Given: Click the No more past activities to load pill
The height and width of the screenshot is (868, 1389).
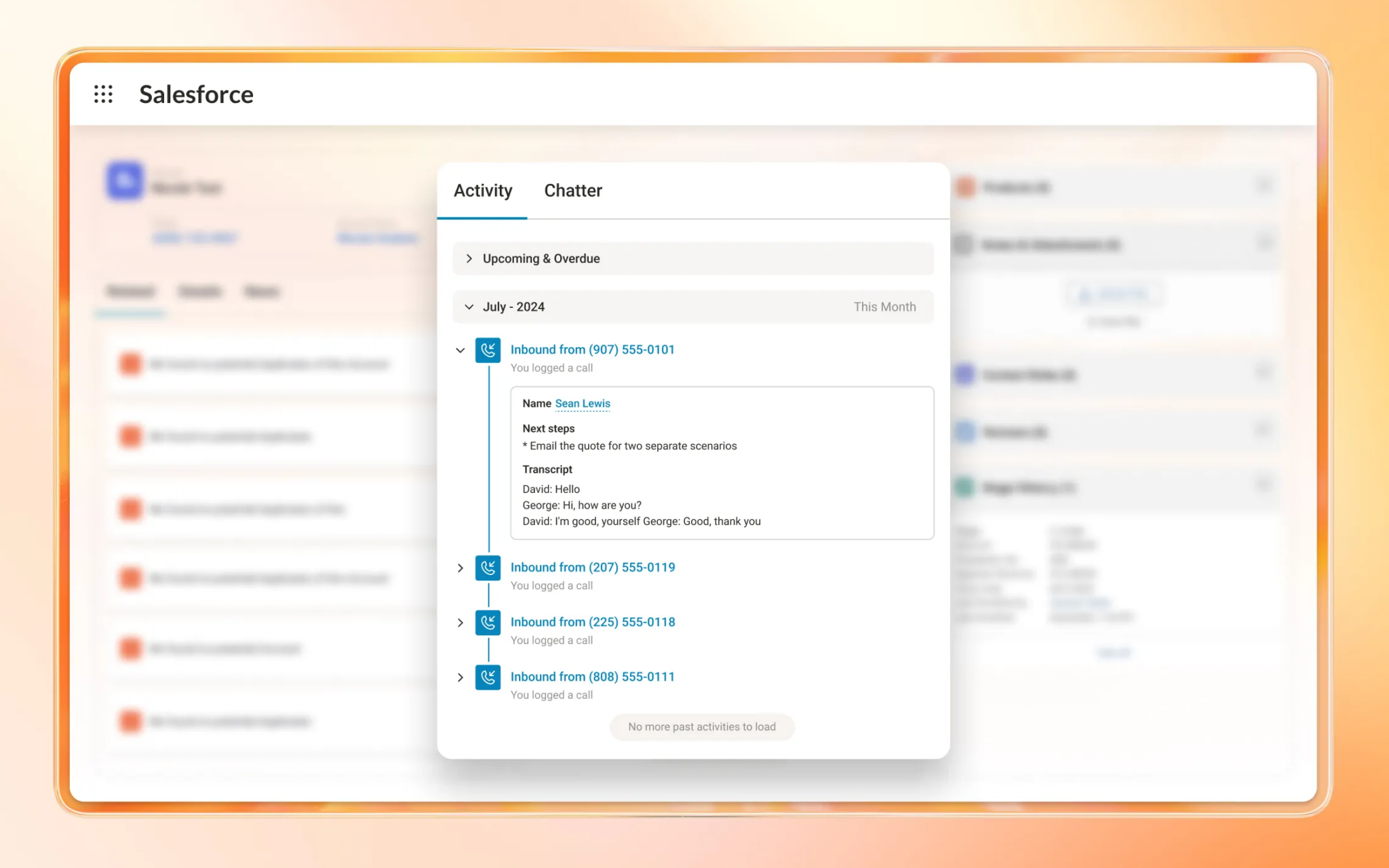Looking at the screenshot, I should (x=701, y=726).
